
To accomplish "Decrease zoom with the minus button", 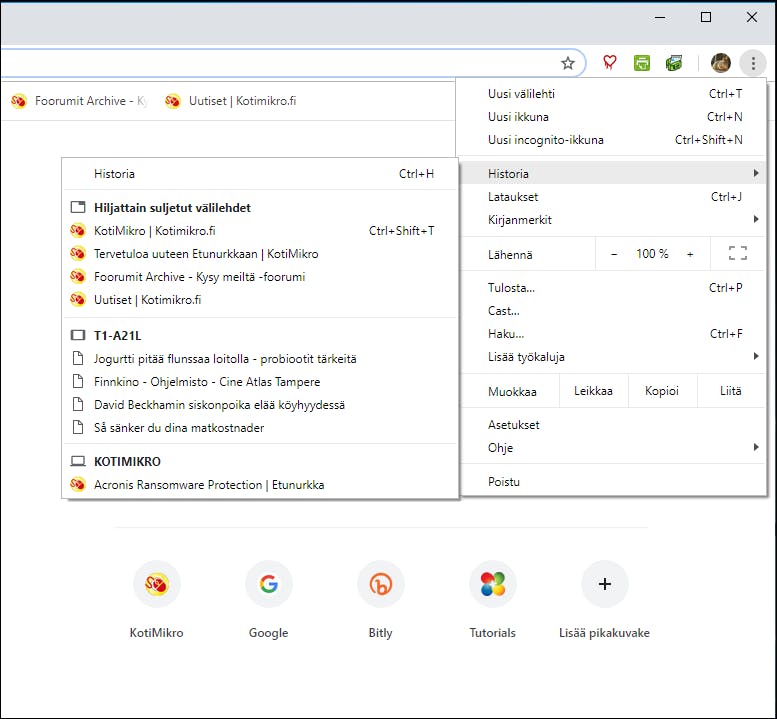I will tap(614, 254).
